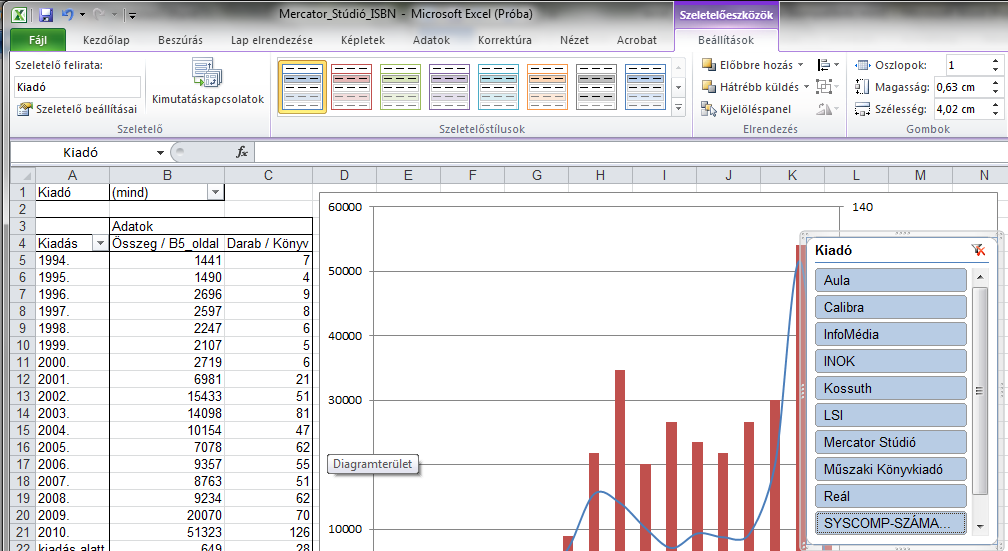1008x551 pixels.
Task: Toggle the Műszaki Könyvkiadó slicer item
Action: [890, 469]
